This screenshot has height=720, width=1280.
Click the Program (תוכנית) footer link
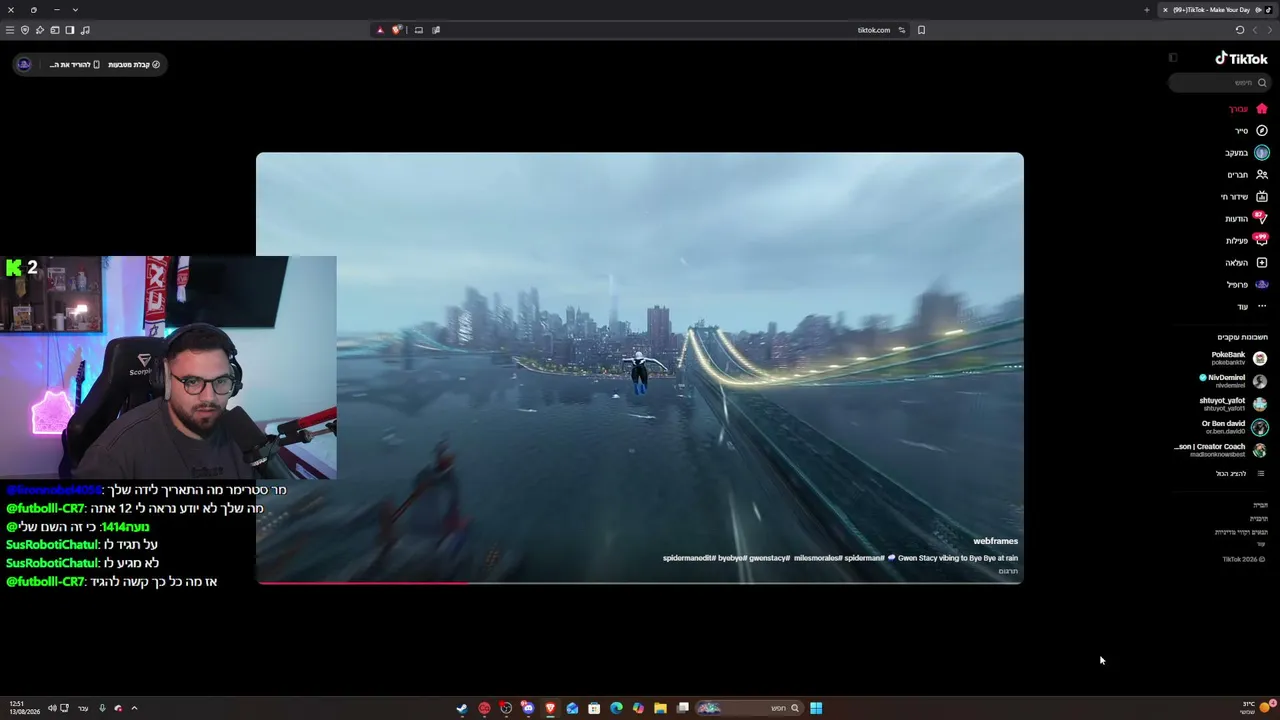coord(1259,518)
